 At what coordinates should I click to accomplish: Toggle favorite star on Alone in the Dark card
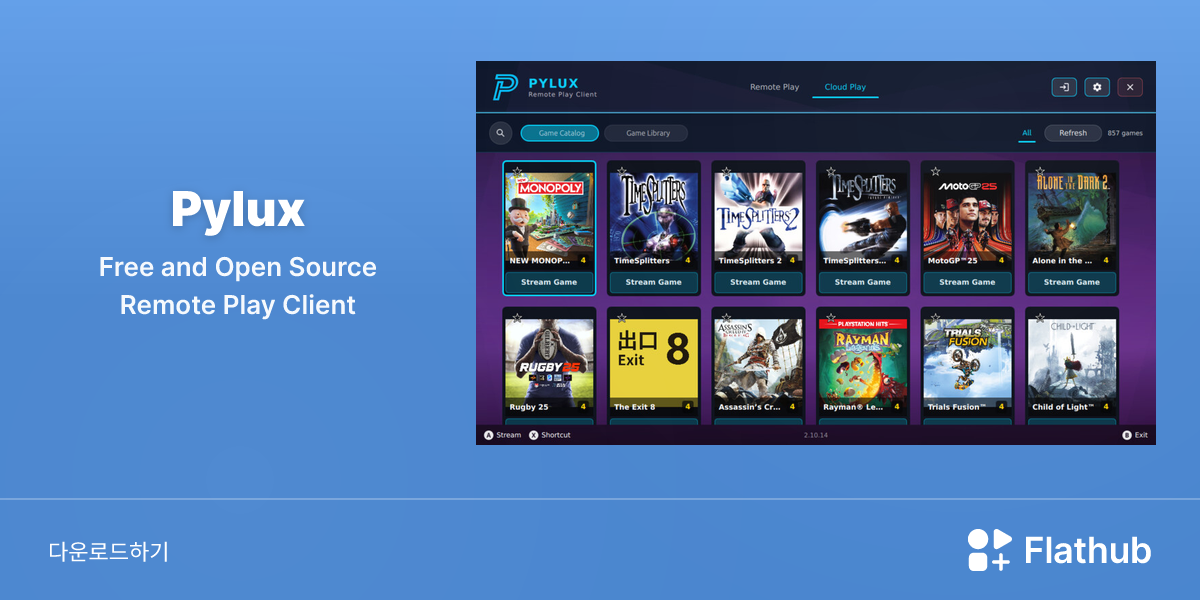1040,172
